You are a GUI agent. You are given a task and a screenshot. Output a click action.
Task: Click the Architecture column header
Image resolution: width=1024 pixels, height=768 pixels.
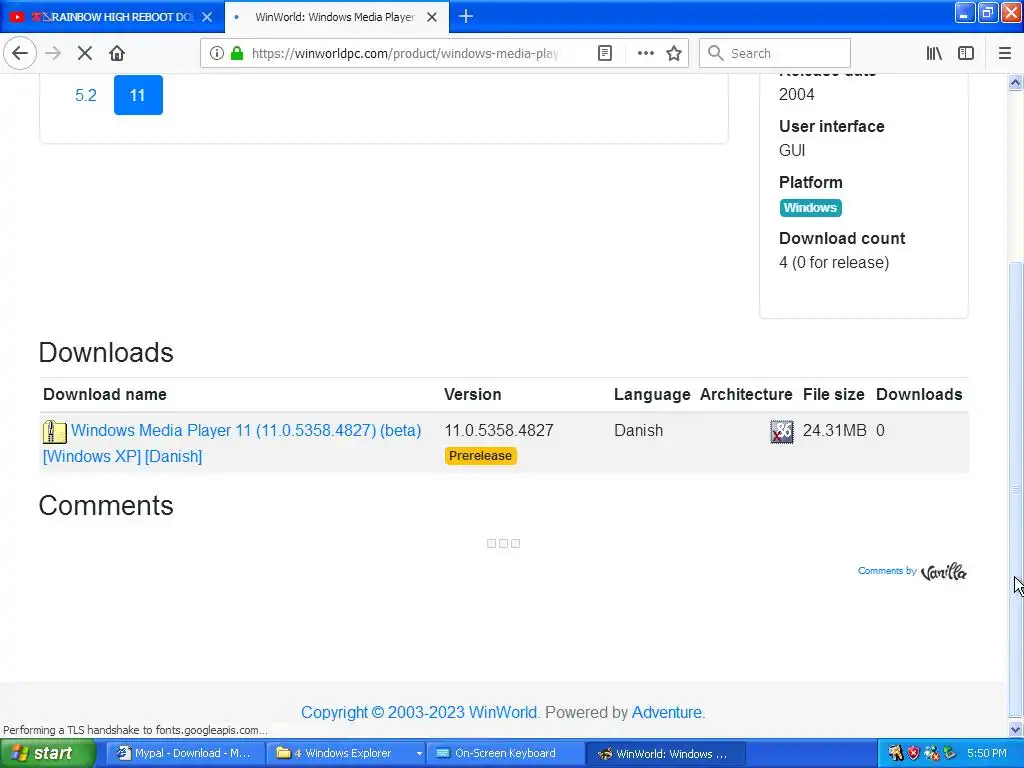[x=746, y=394]
